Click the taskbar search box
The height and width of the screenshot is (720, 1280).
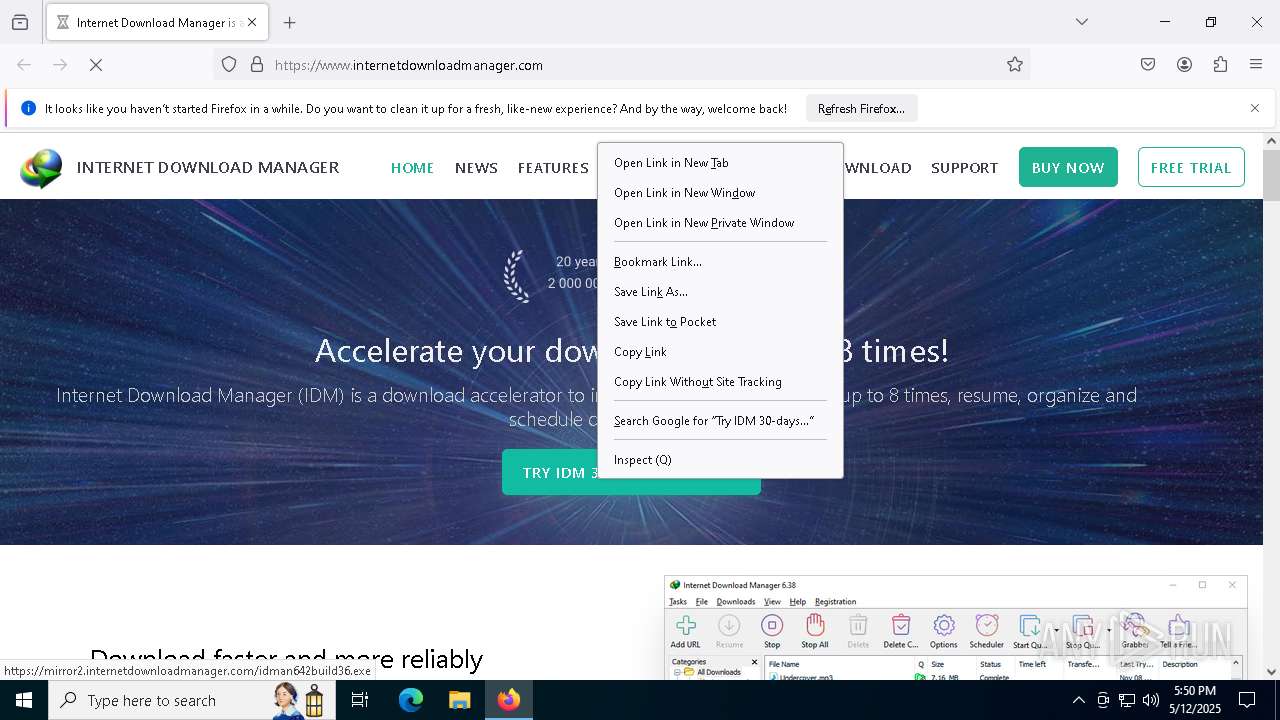pos(192,700)
